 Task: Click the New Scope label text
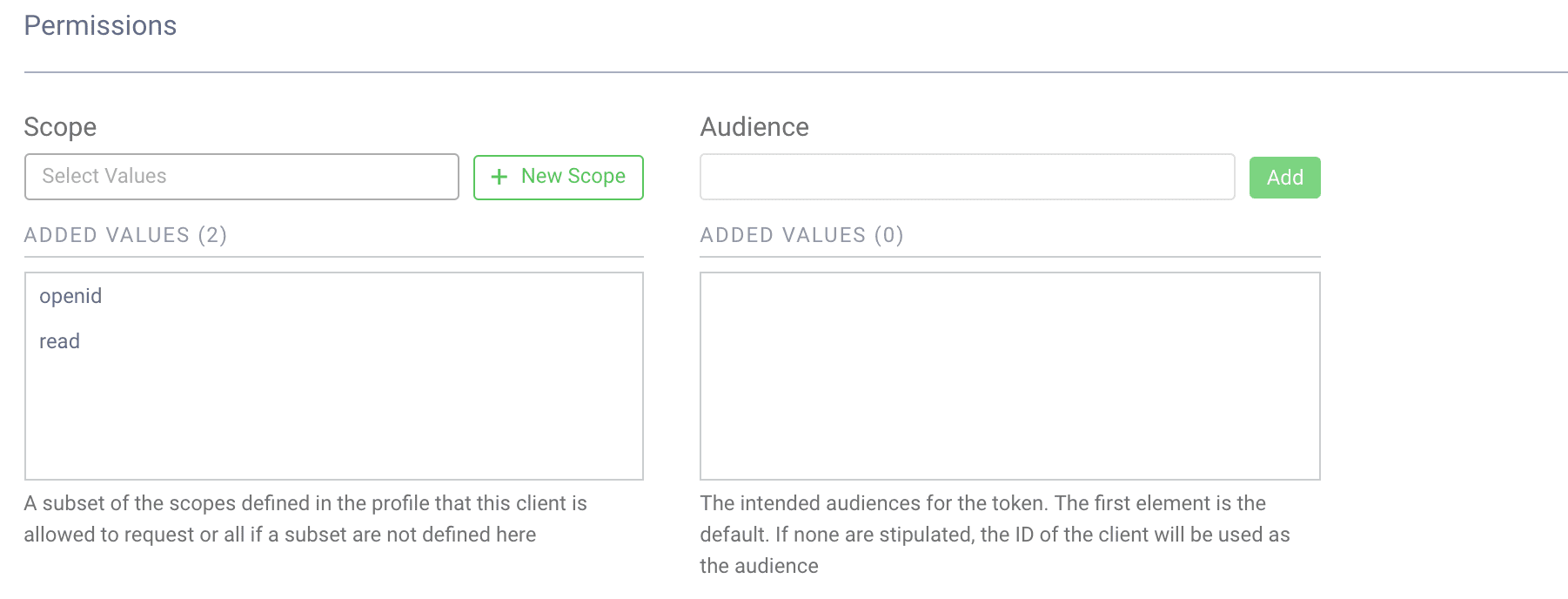tap(573, 177)
